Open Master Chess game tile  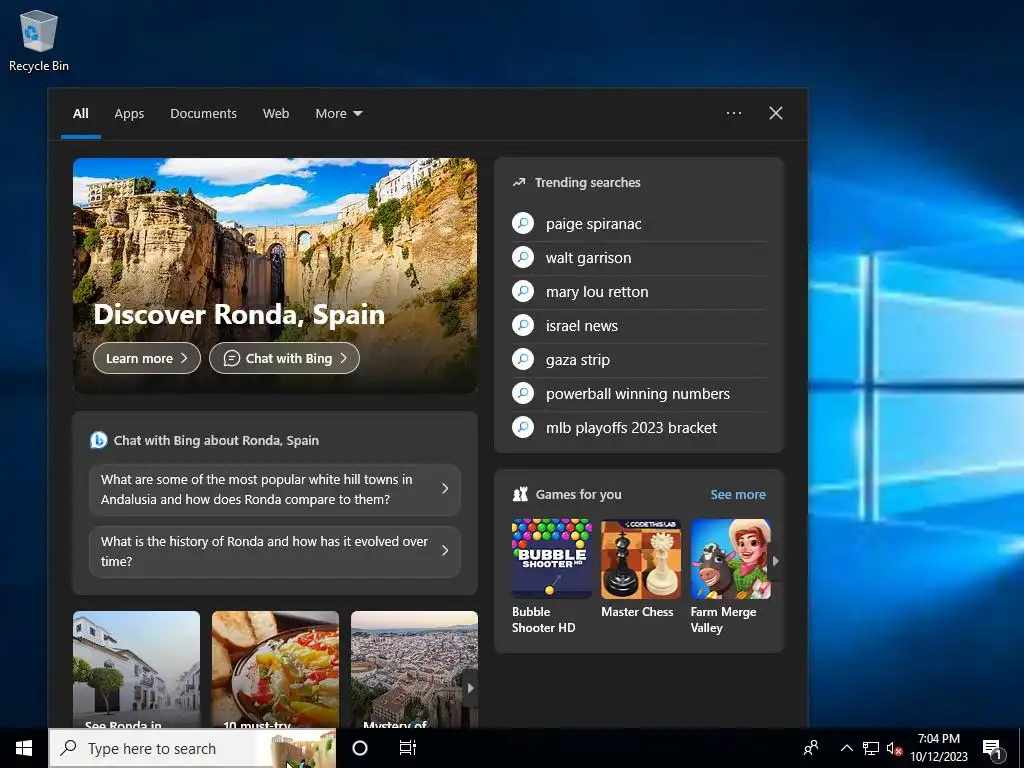click(641, 559)
